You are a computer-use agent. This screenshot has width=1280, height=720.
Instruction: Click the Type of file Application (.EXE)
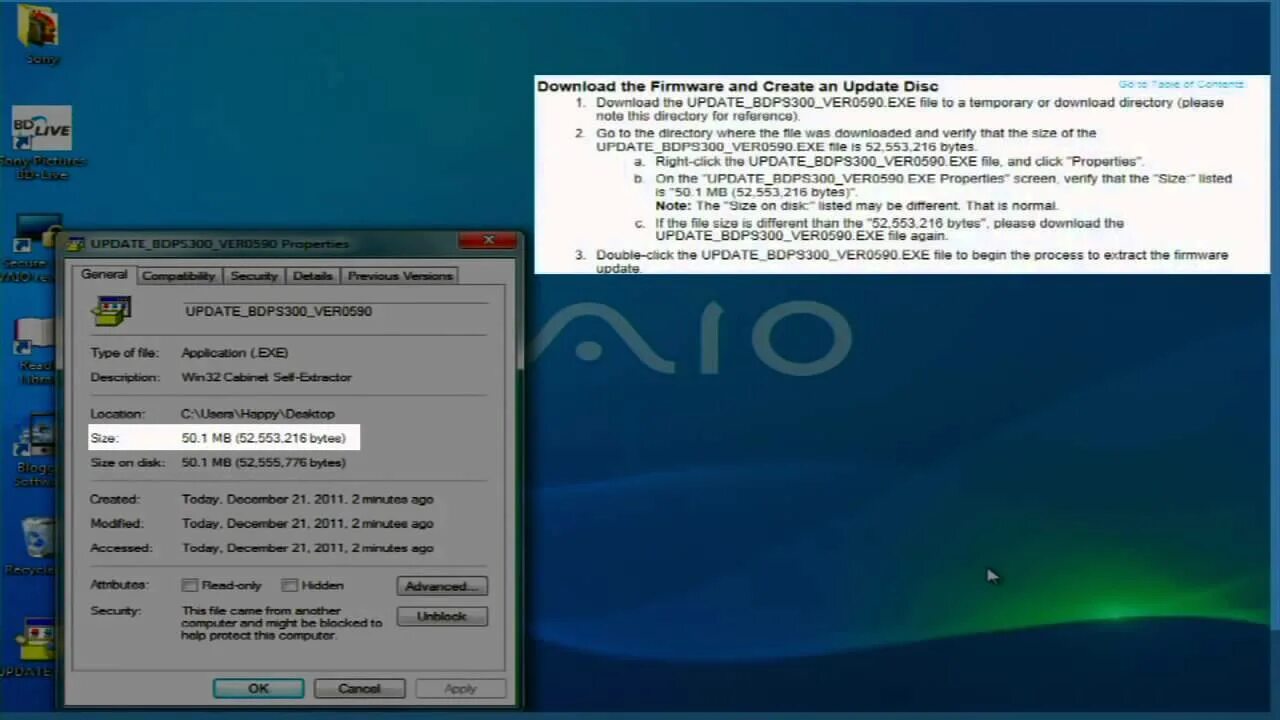click(x=235, y=352)
